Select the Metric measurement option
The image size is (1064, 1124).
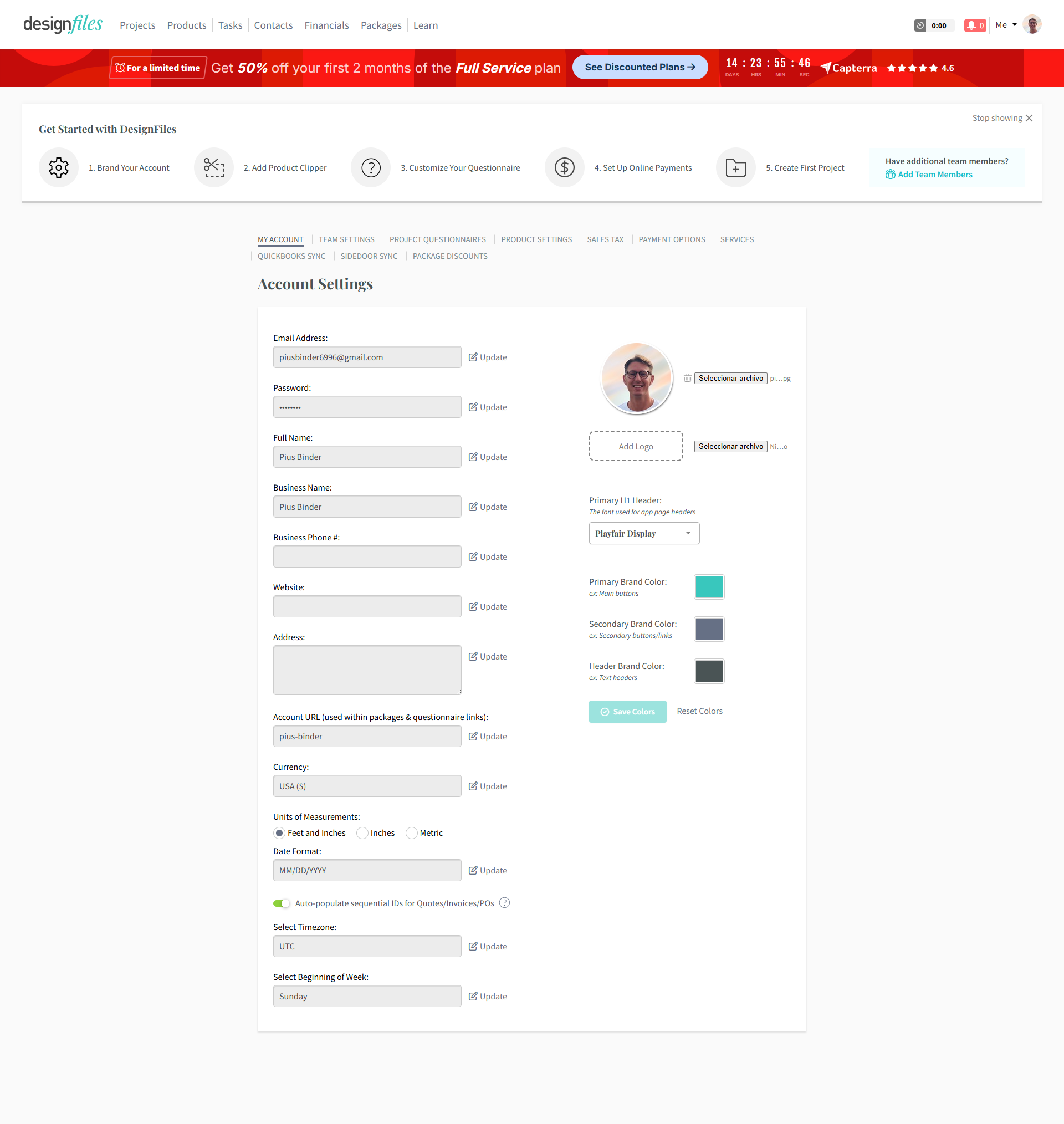(x=412, y=832)
